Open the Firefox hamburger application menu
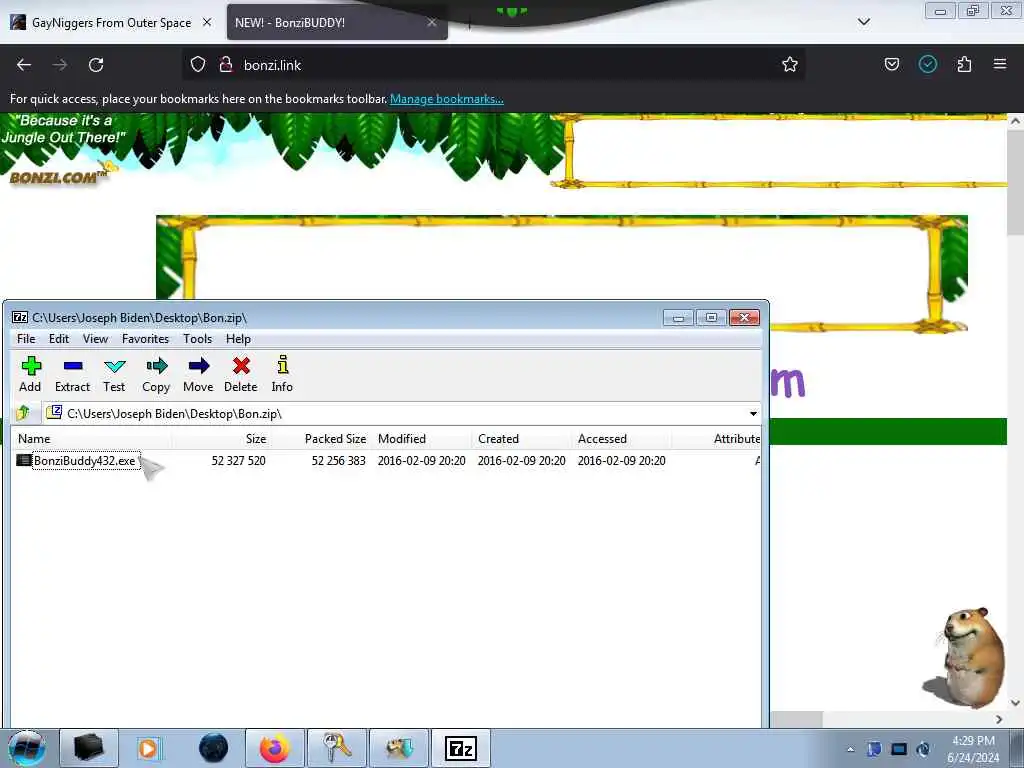 (1000, 65)
